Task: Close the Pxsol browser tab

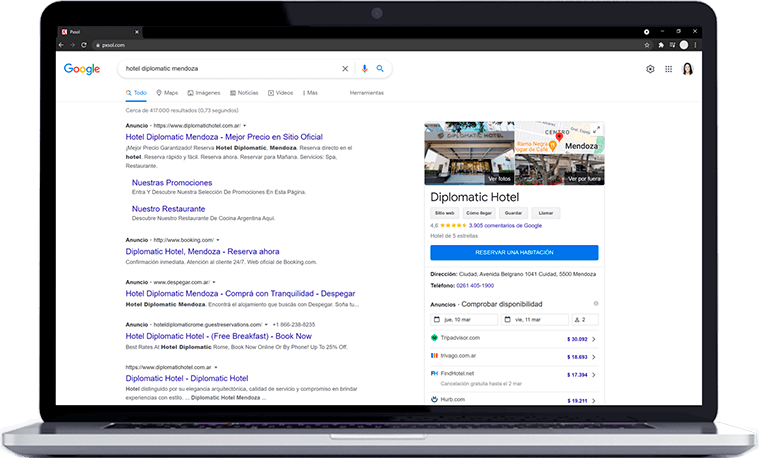Action: [137, 32]
